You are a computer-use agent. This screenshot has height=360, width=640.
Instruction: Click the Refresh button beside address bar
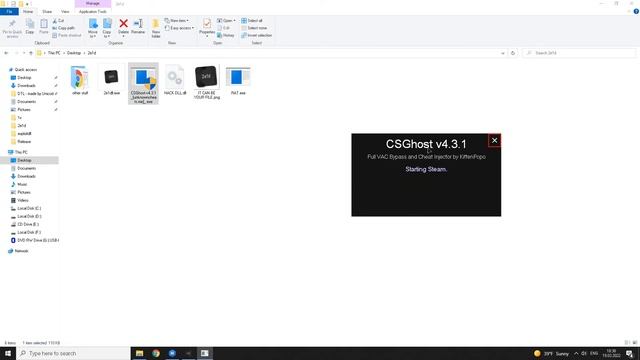tap(513, 53)
